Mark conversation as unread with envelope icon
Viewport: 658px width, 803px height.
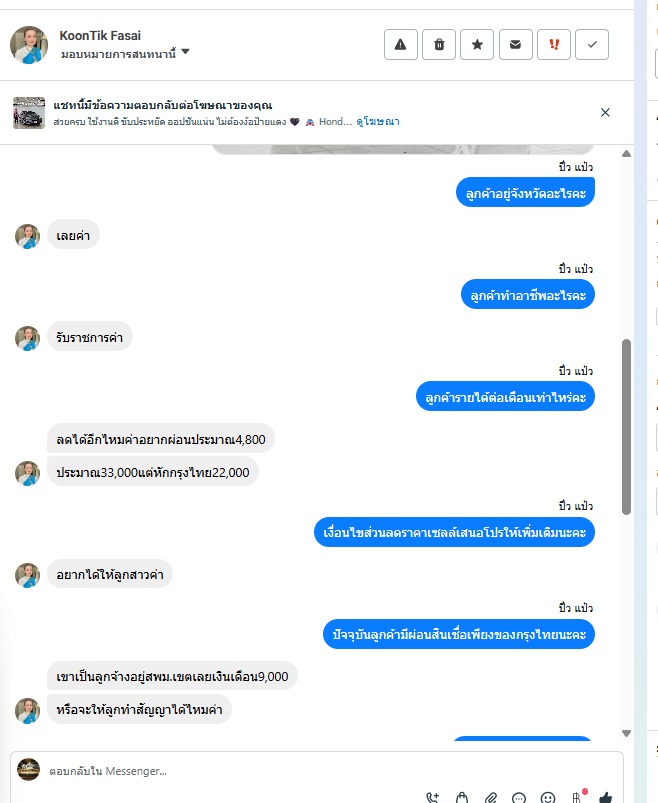(516, 45)
